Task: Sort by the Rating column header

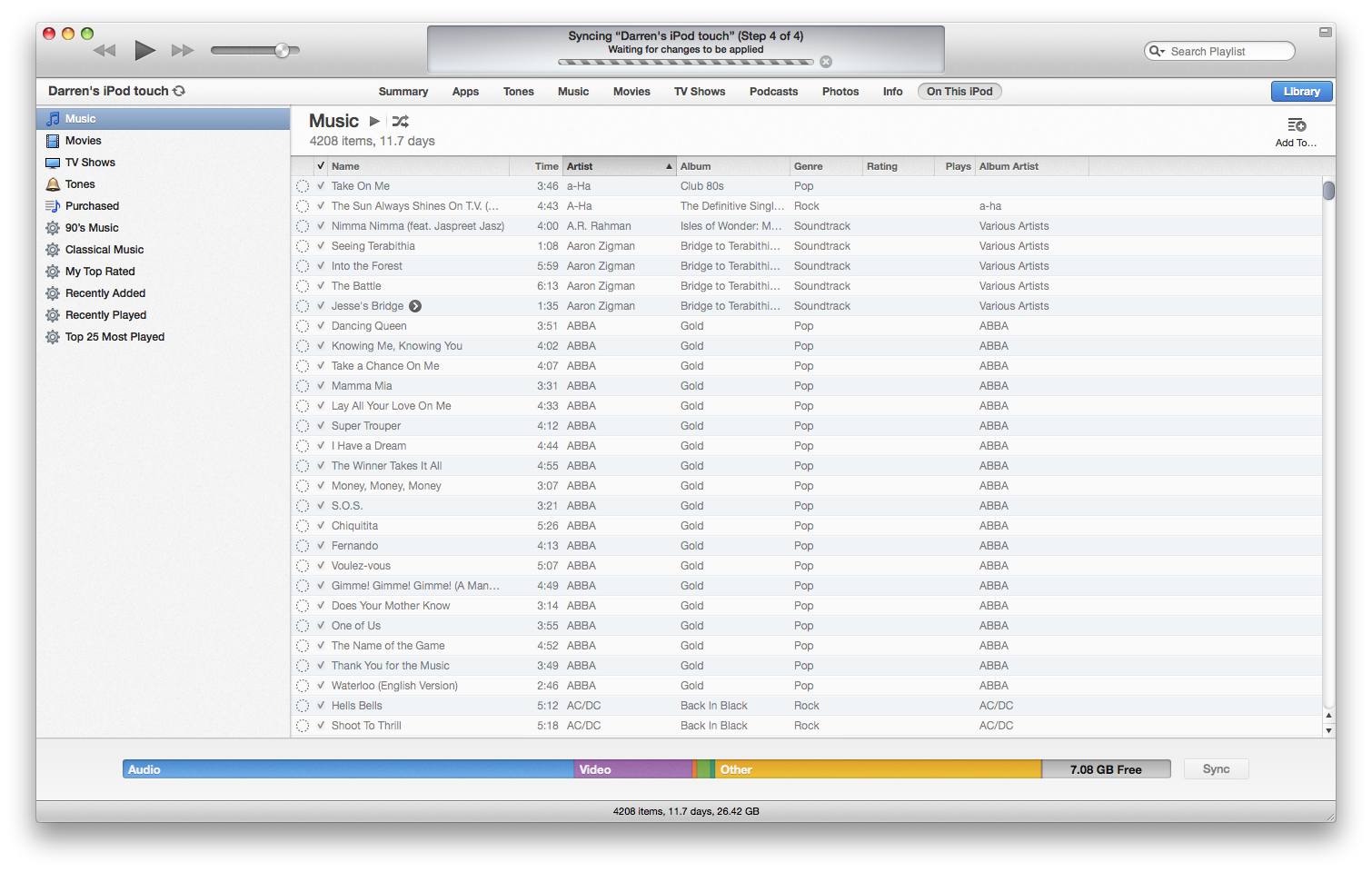Action: coord(899,166)
